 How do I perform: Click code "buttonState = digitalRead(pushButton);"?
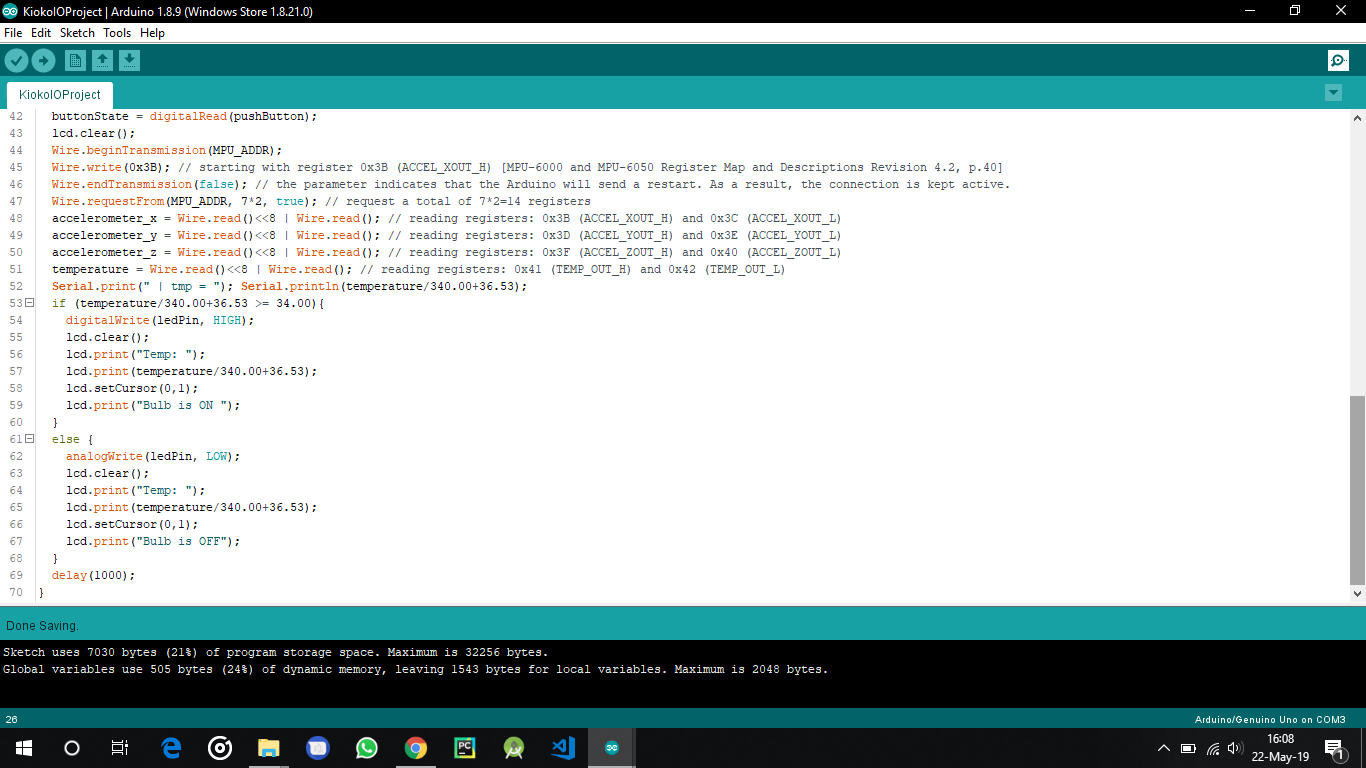[184, 116]
